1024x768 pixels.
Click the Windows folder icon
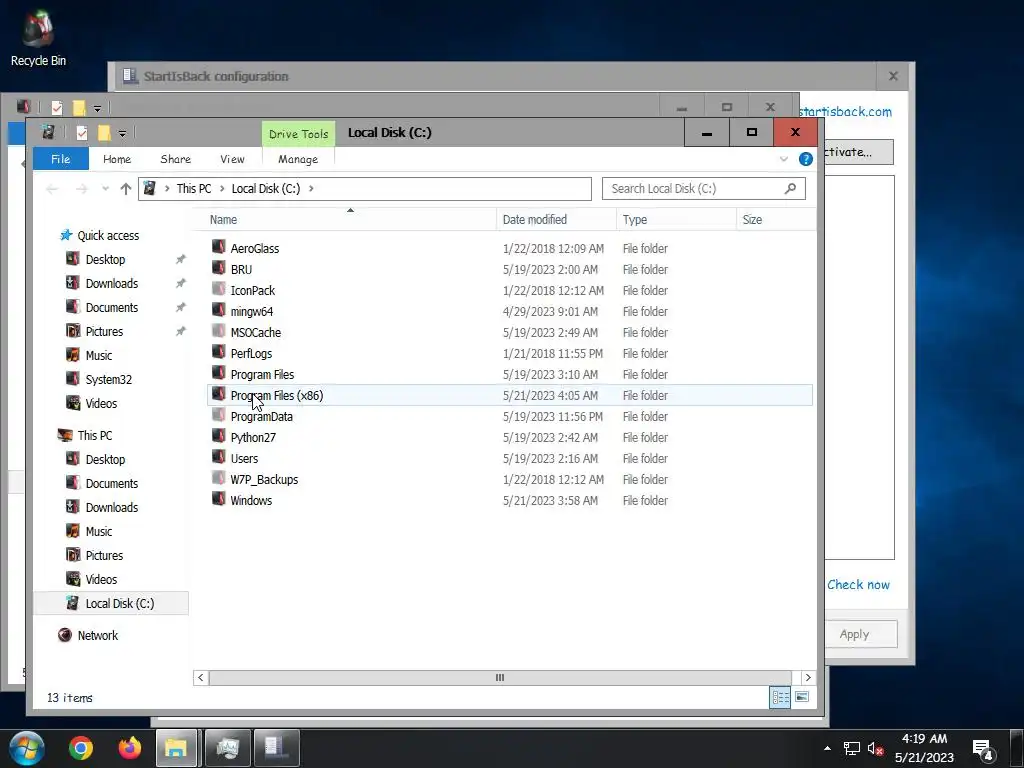coord(219,500)
